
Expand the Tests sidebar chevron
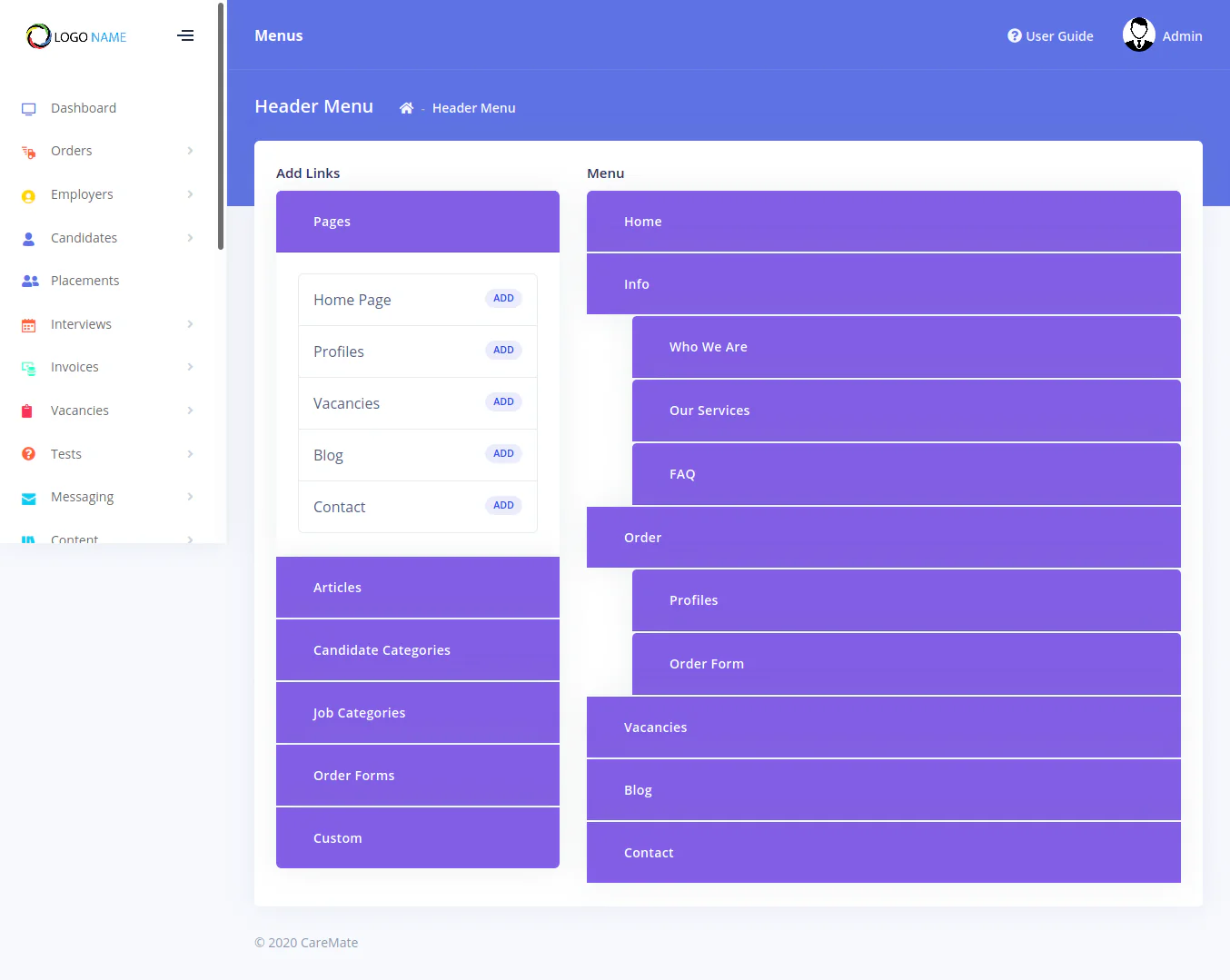click(190, 454)
